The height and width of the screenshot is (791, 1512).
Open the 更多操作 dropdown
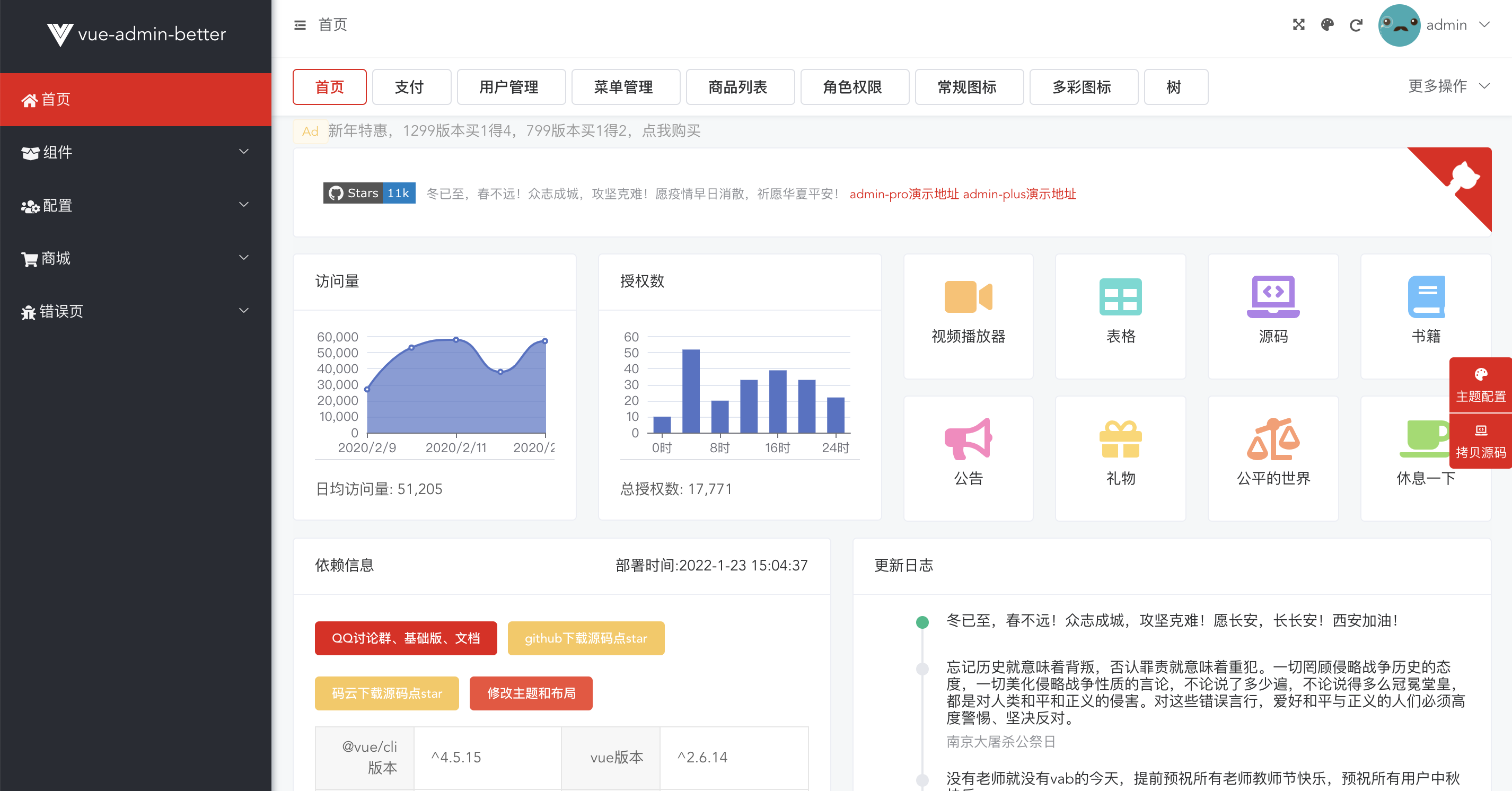[1448, 86]
